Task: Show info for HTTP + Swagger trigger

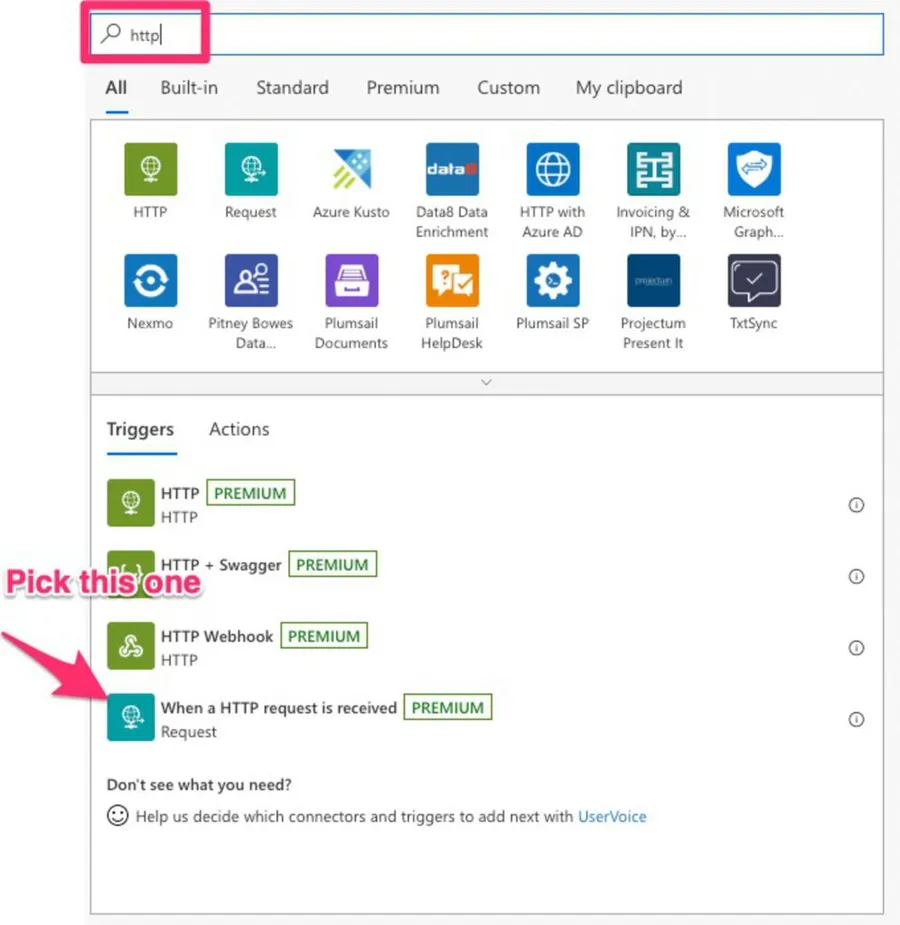Action: coord(856,577)
